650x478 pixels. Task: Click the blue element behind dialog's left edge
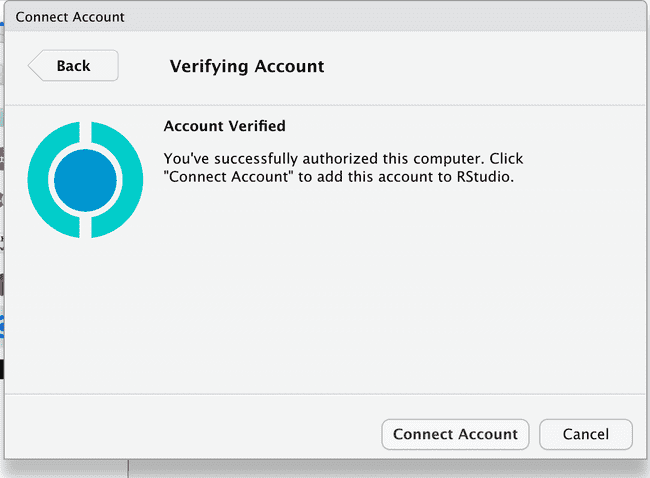click(2, 327)
